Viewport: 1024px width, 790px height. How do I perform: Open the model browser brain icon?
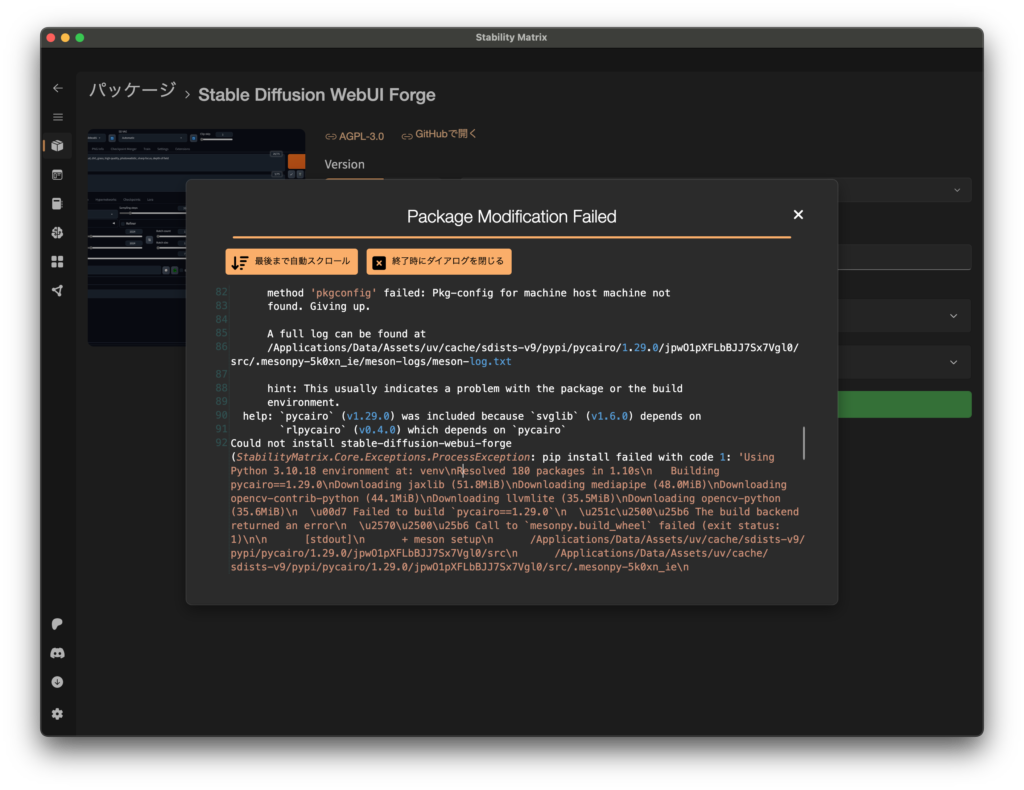point(57,233)
